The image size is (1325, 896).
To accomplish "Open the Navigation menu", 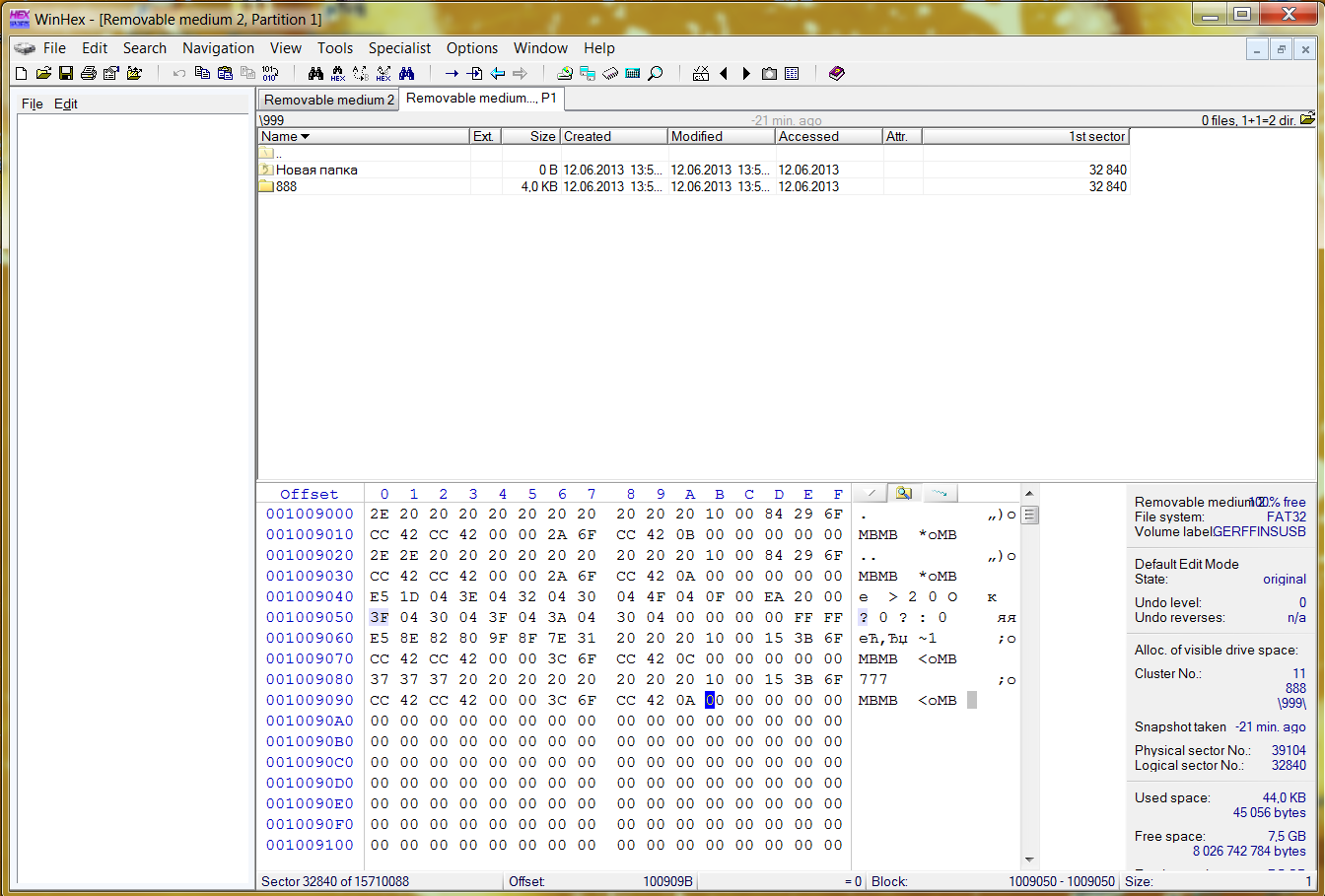I will [x=218, y=47].
